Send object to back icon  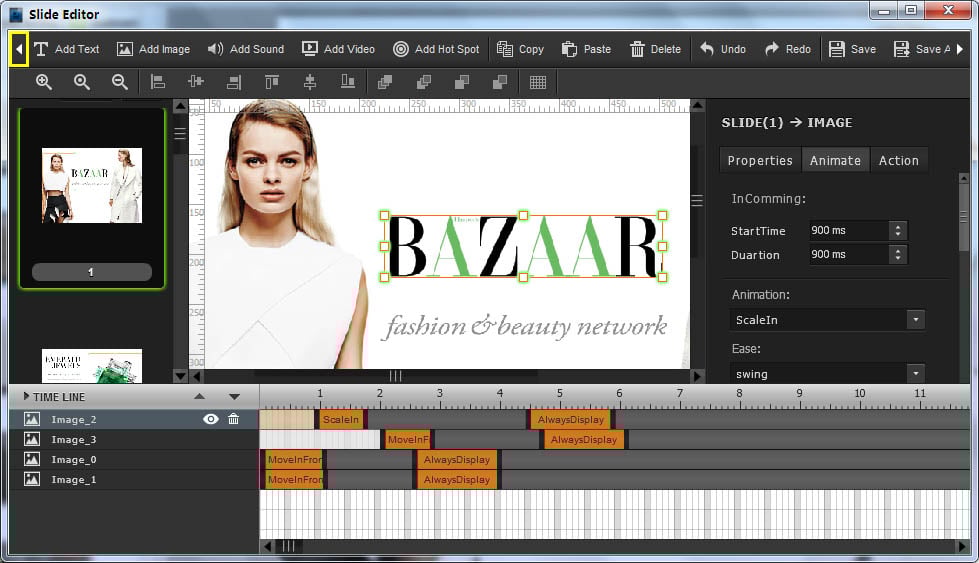click(x=500, y=82)
